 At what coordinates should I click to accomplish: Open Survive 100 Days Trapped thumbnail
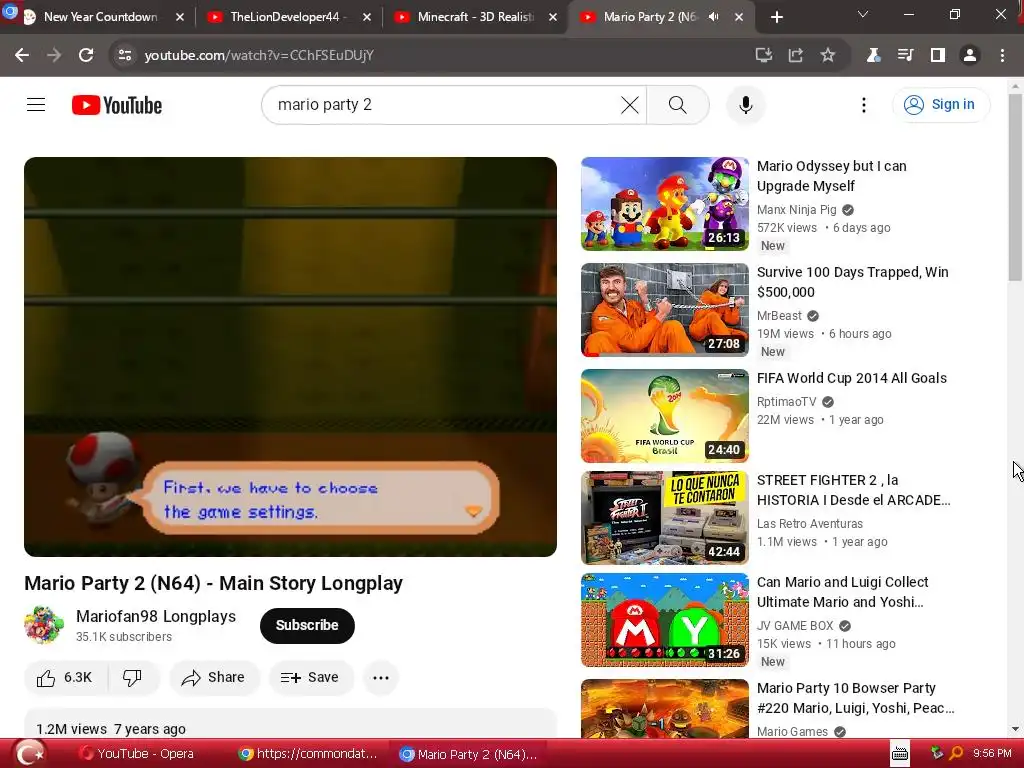click(665, 310)
